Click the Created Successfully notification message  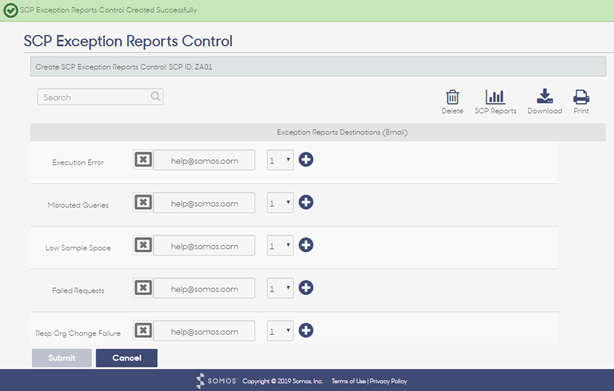pos(108,10)
